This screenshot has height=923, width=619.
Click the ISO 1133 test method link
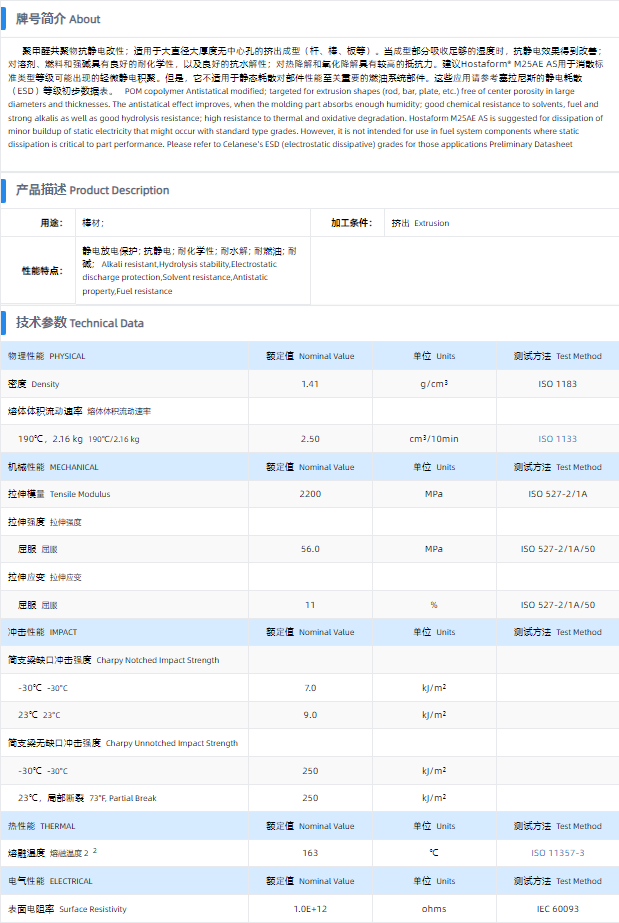tap(557, 439)
